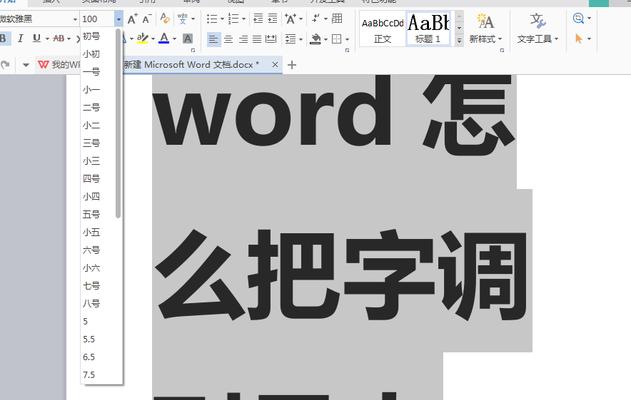Select 正文 style
631x400 pixels.
(x=382, y=29)
